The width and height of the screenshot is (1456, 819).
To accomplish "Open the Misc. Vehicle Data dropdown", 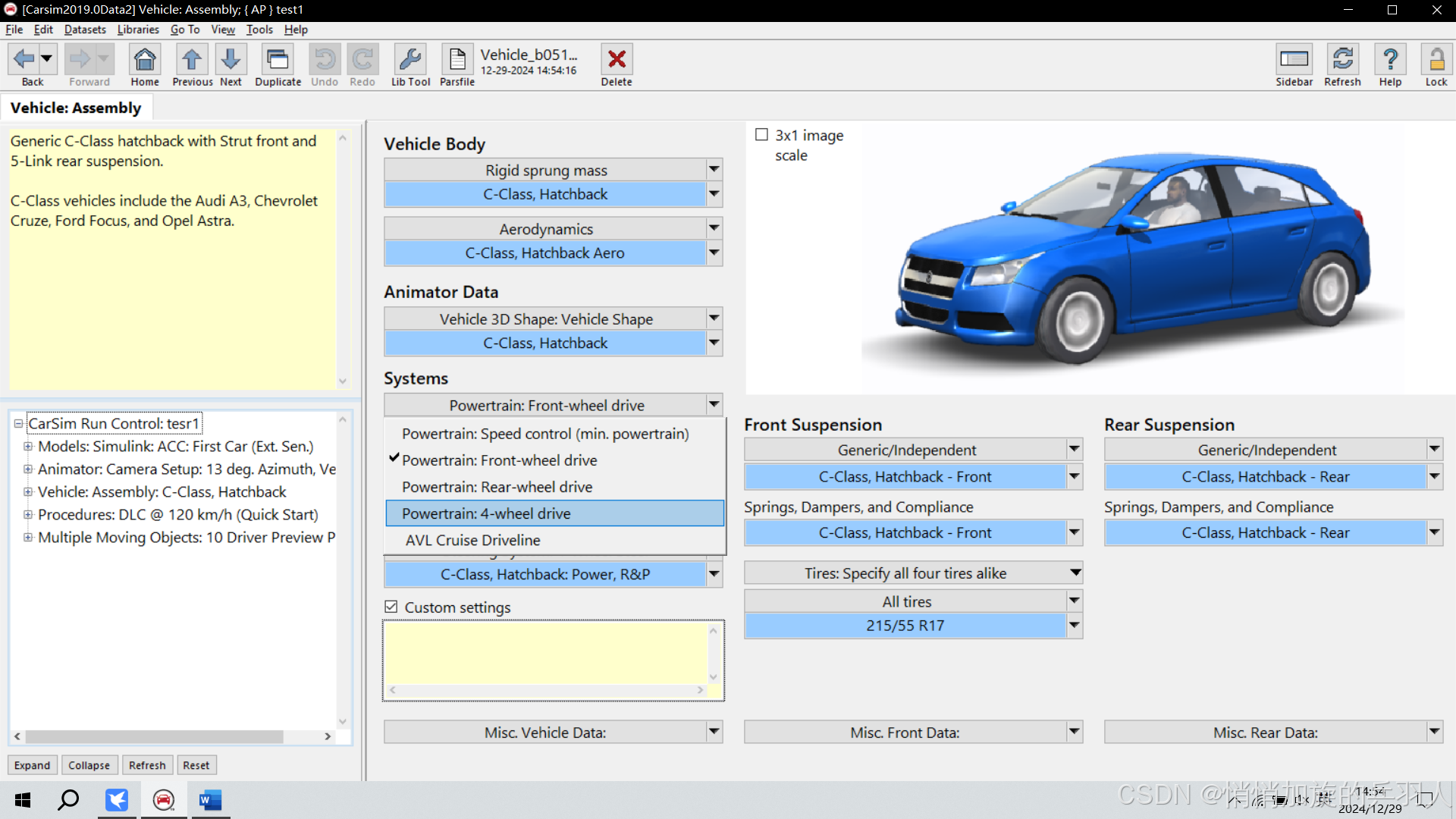I will [x=714, y=732].
